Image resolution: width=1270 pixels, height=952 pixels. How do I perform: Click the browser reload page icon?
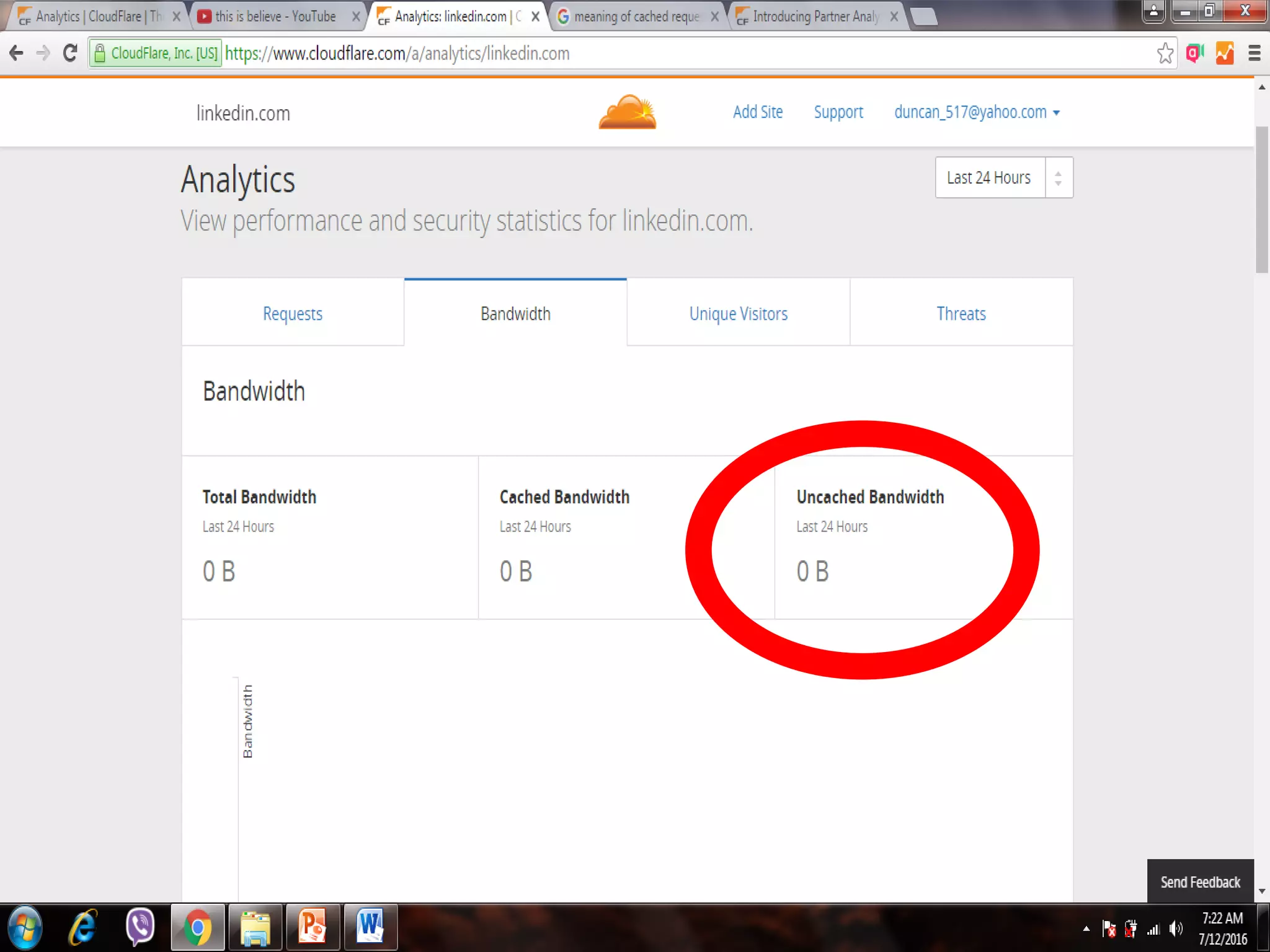70,53
